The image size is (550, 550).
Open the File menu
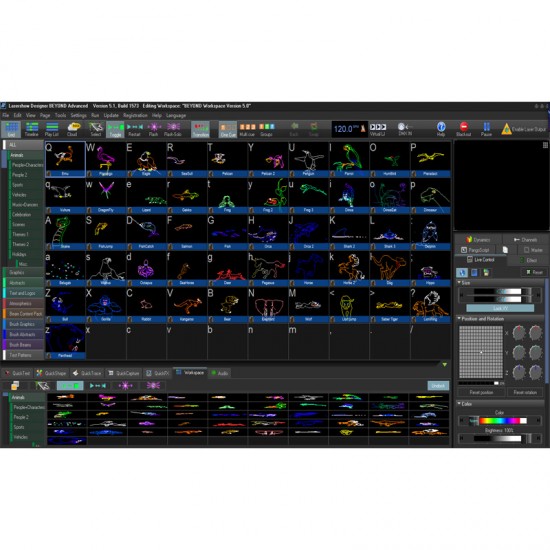pos(6,115)
